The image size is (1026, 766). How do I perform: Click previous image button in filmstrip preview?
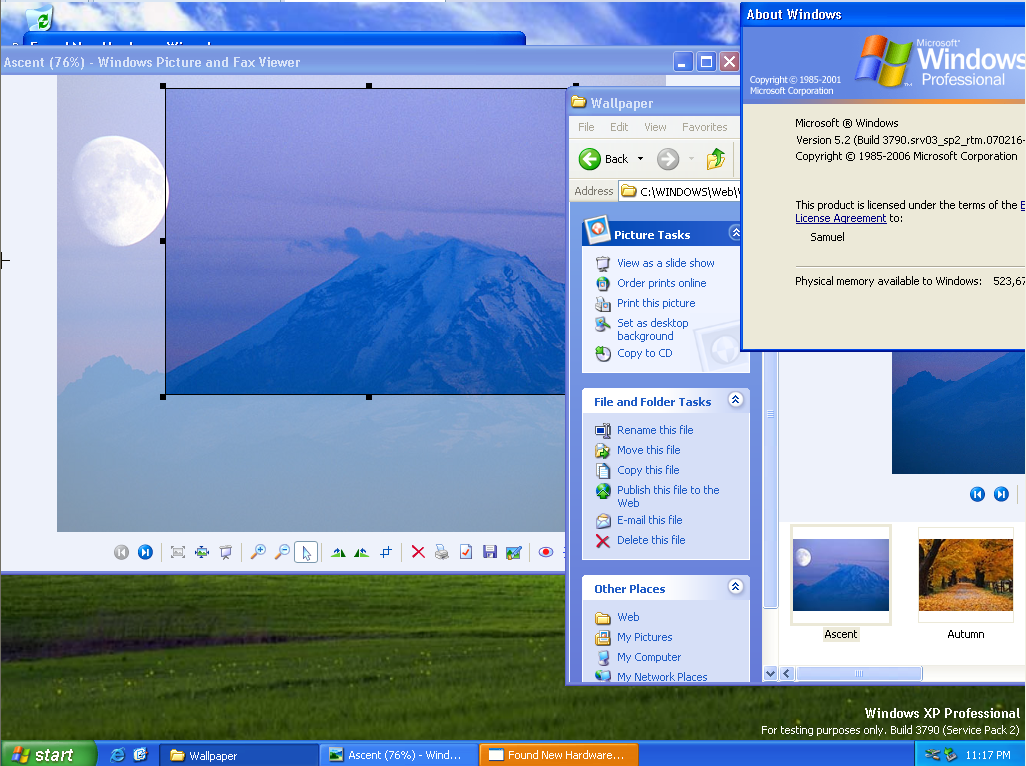[978, 495]
